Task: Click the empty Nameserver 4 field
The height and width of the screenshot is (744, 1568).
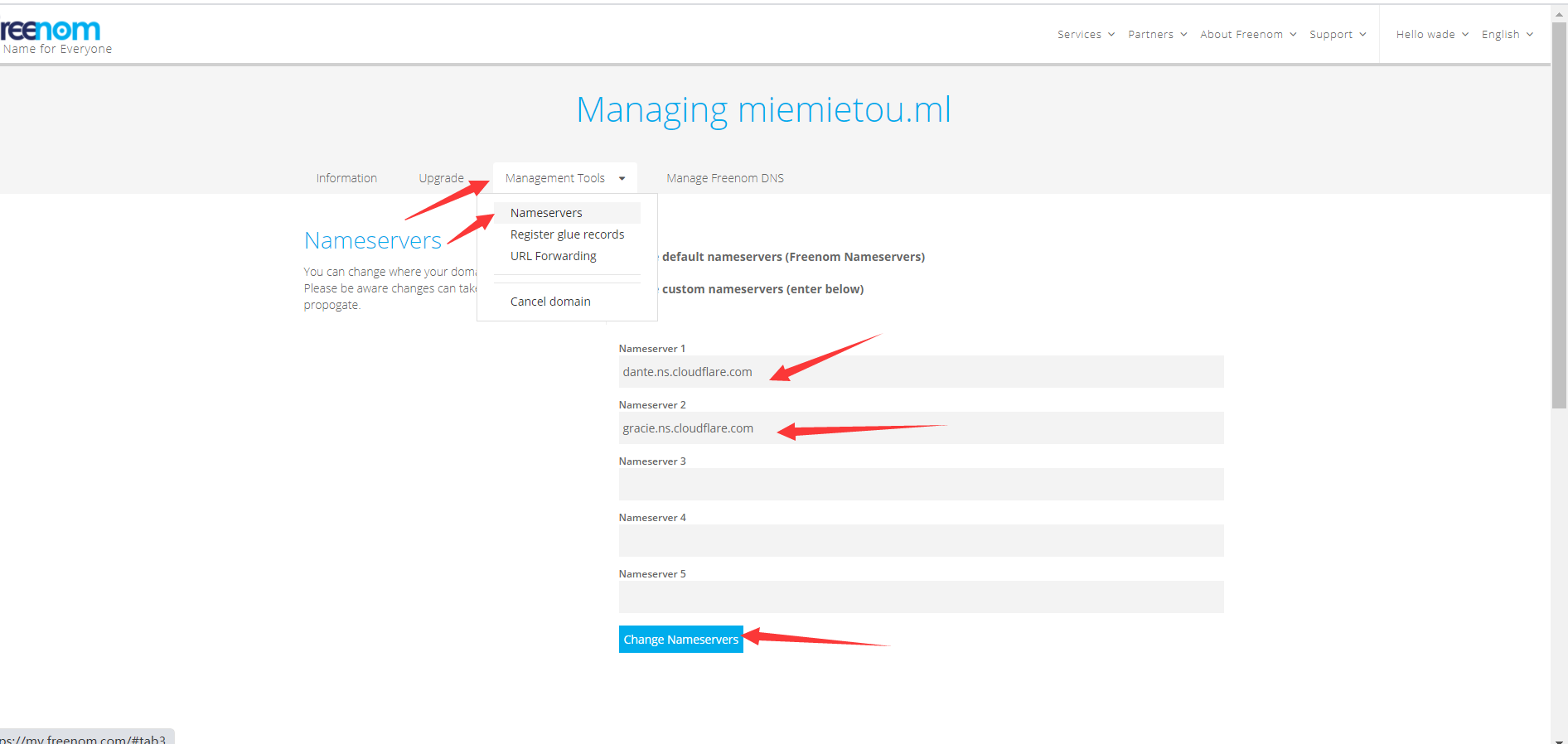Action: (x=921, y=540)
